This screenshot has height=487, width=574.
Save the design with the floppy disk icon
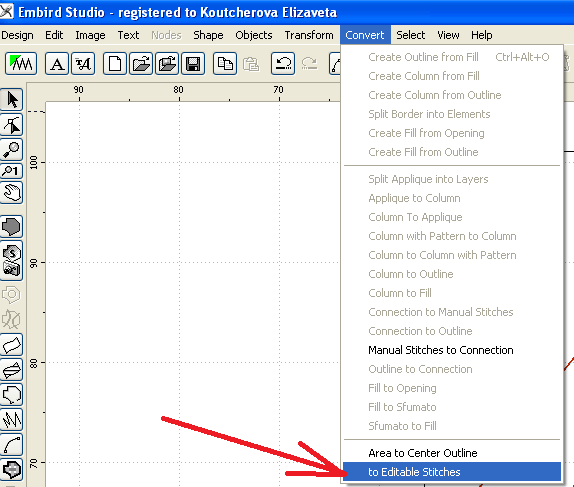(x=193, y=64)
